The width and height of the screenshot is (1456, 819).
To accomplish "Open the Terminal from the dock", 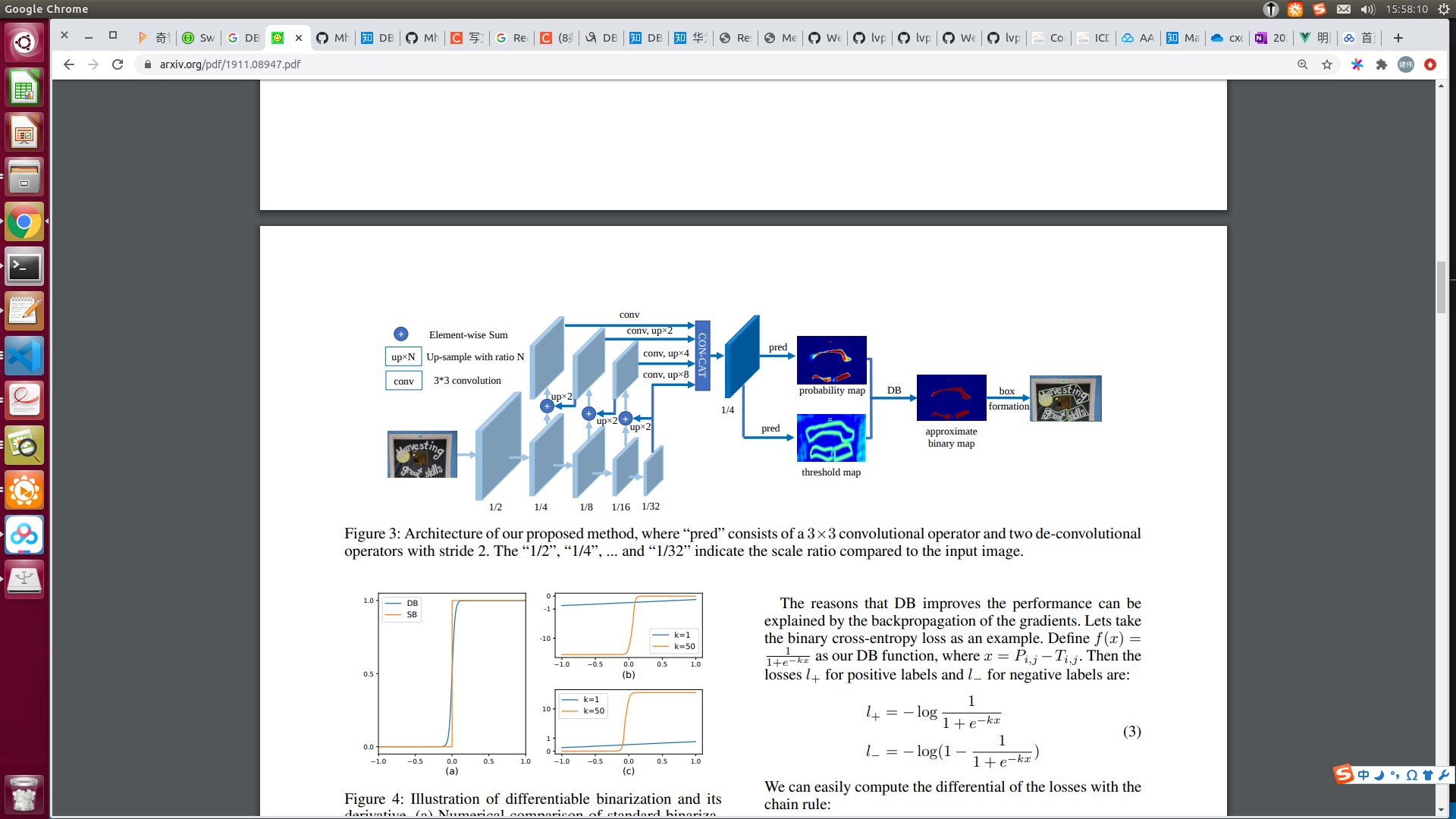I will [24, 267].
